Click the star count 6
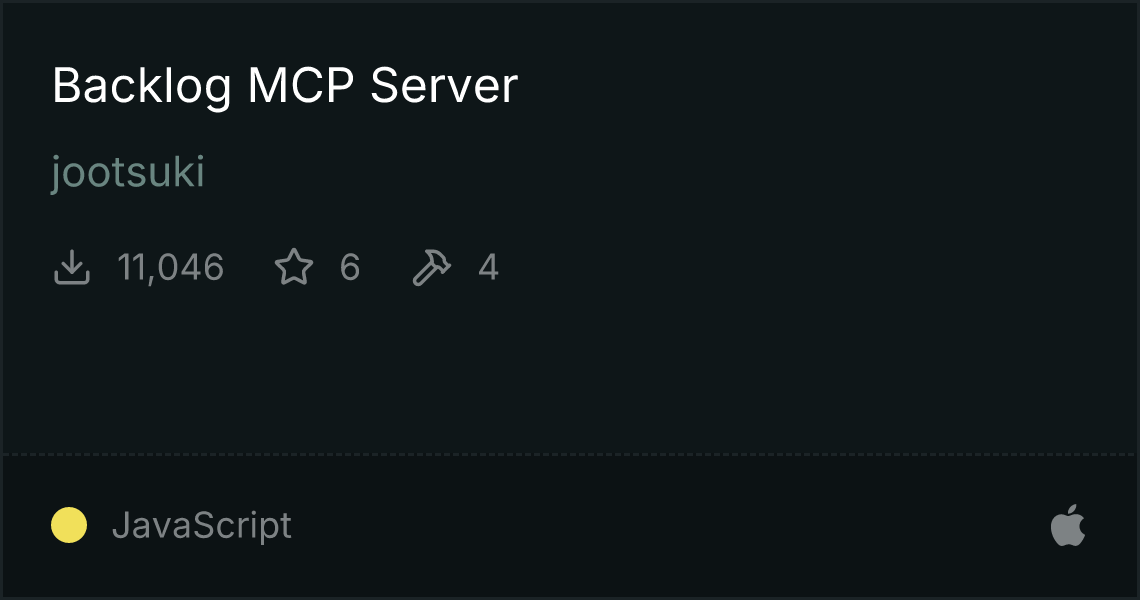 [x=350, y=267]
